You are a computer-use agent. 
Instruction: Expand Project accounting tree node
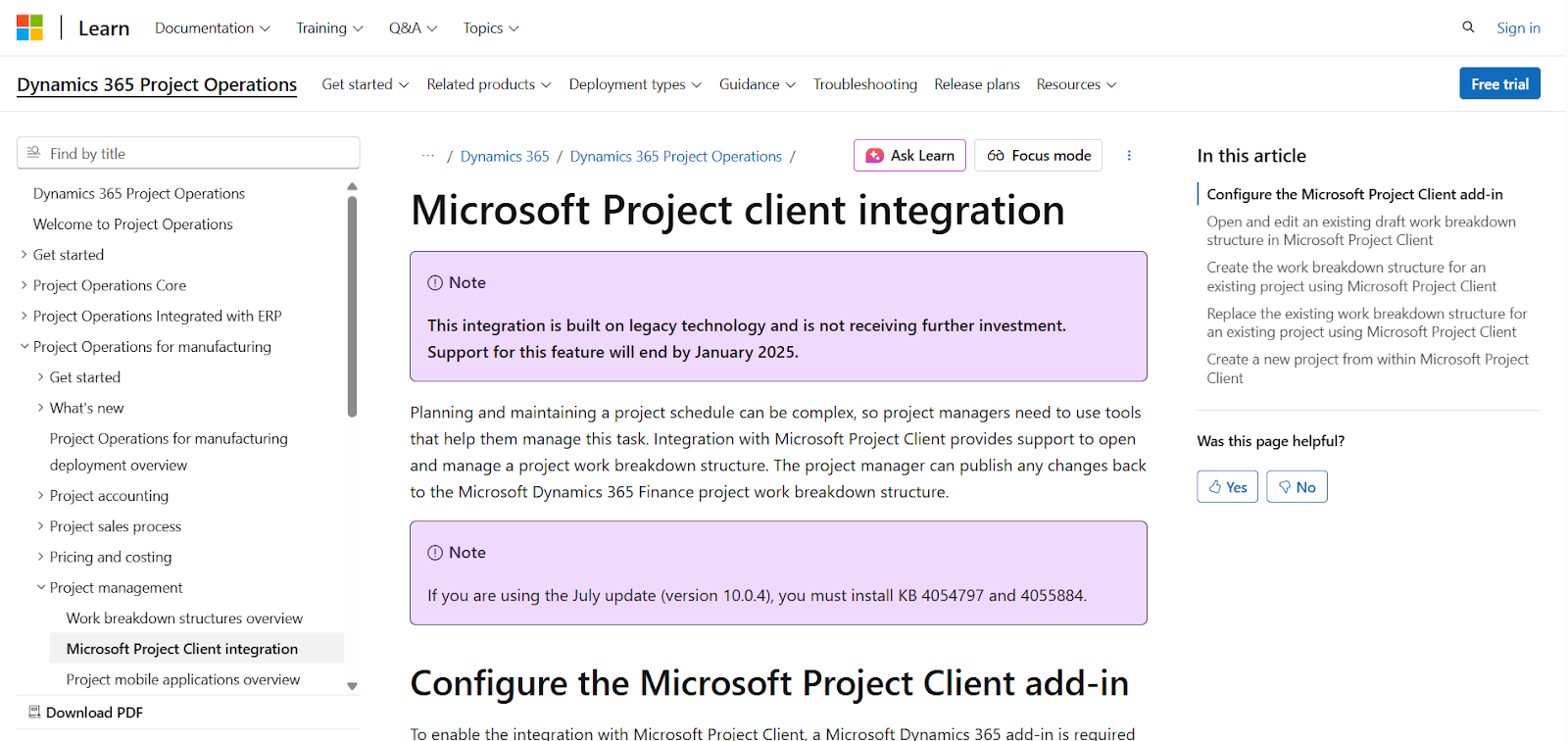40,496
